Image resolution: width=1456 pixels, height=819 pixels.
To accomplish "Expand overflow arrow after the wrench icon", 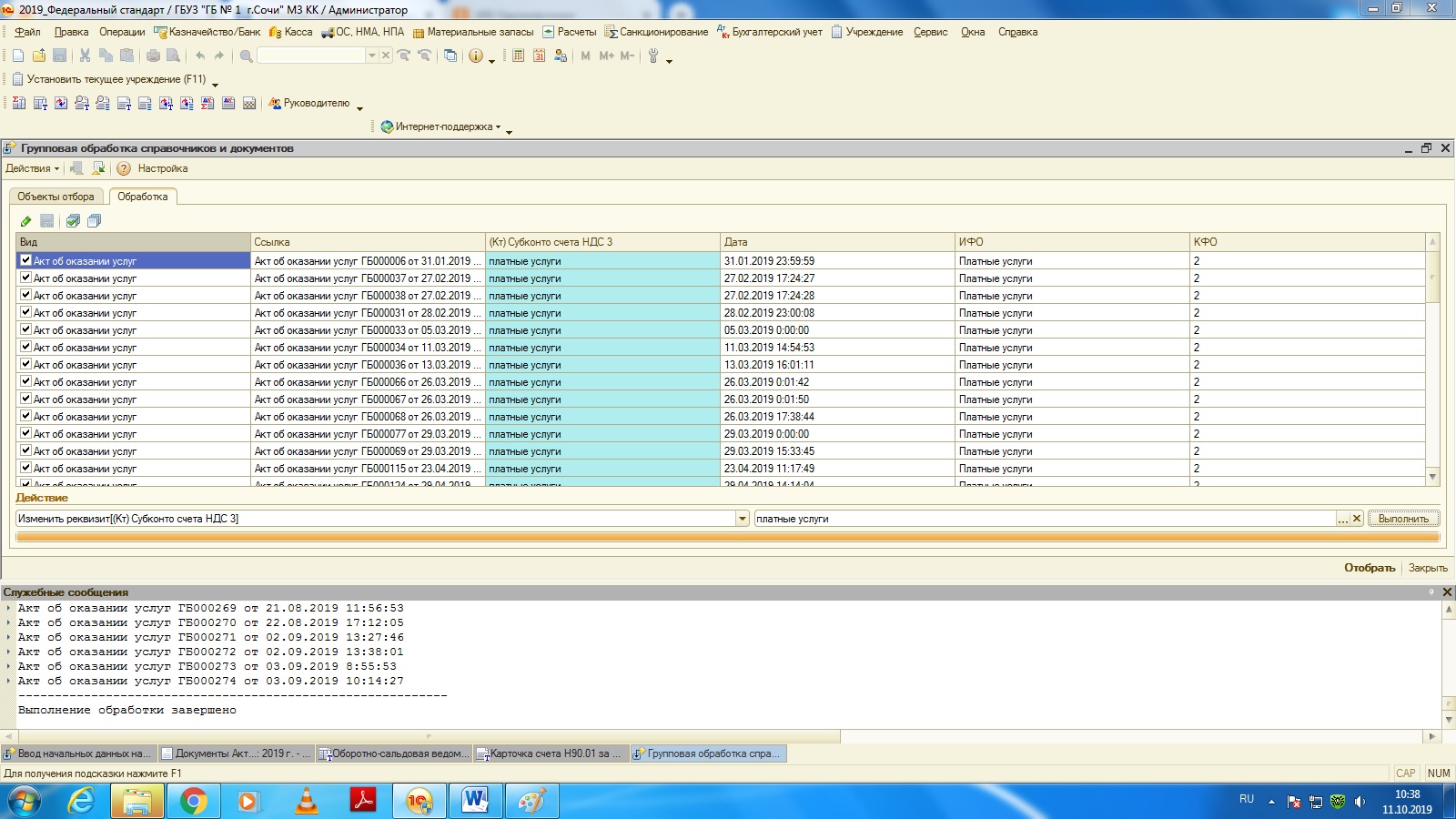I will tap(669, 61).
